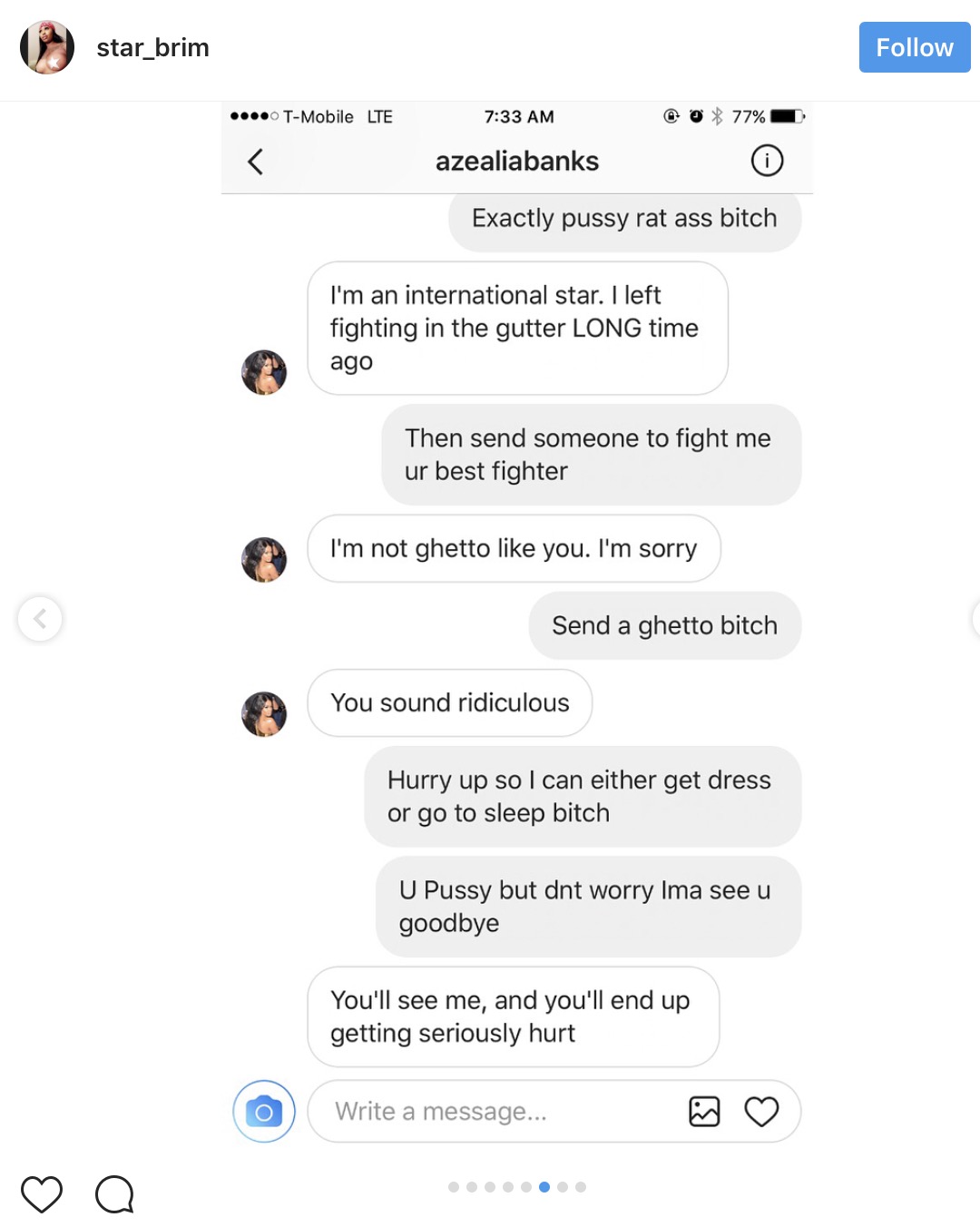This screenshot has height=1227, width=980.
Task: Select the "Send a ghetto bitch" message bubble
Action: click(664, 625)
